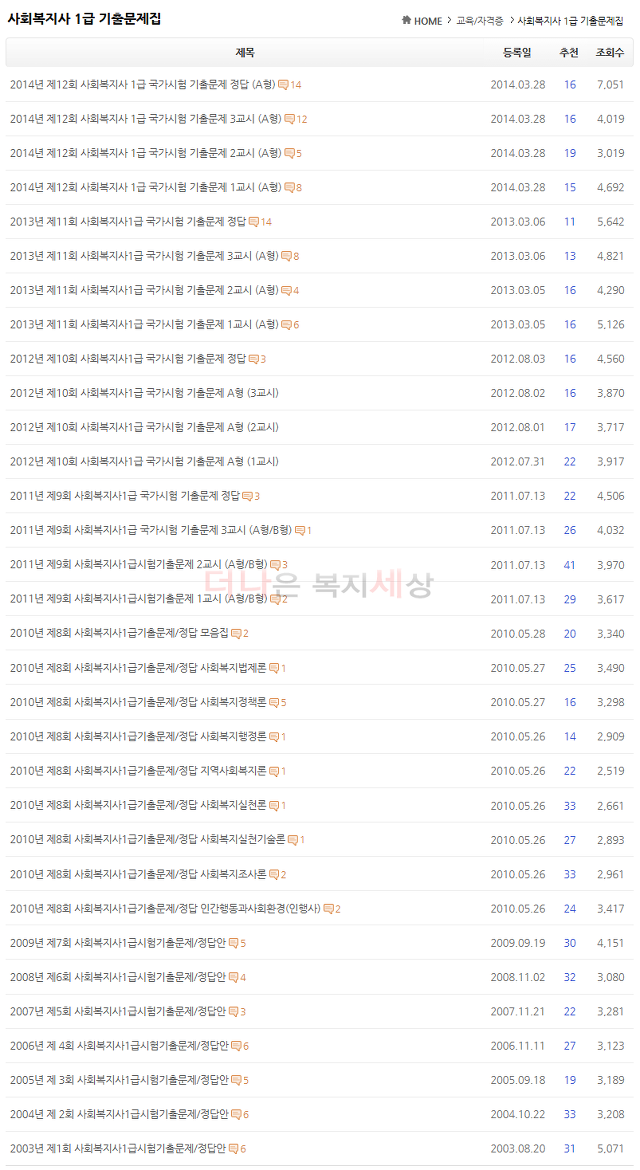Click the HOME house icon in breadcrumb

(407, 20)
